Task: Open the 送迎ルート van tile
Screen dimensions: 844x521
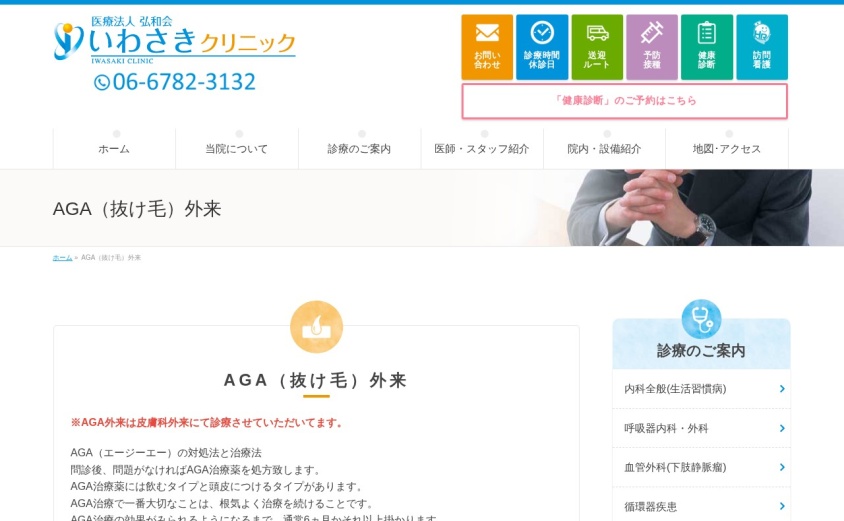Action: click(x=597, y=47)
